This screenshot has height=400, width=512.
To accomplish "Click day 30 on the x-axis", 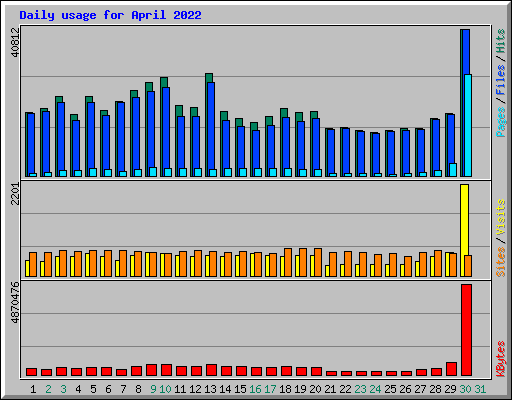I will [x=465, y=389].
